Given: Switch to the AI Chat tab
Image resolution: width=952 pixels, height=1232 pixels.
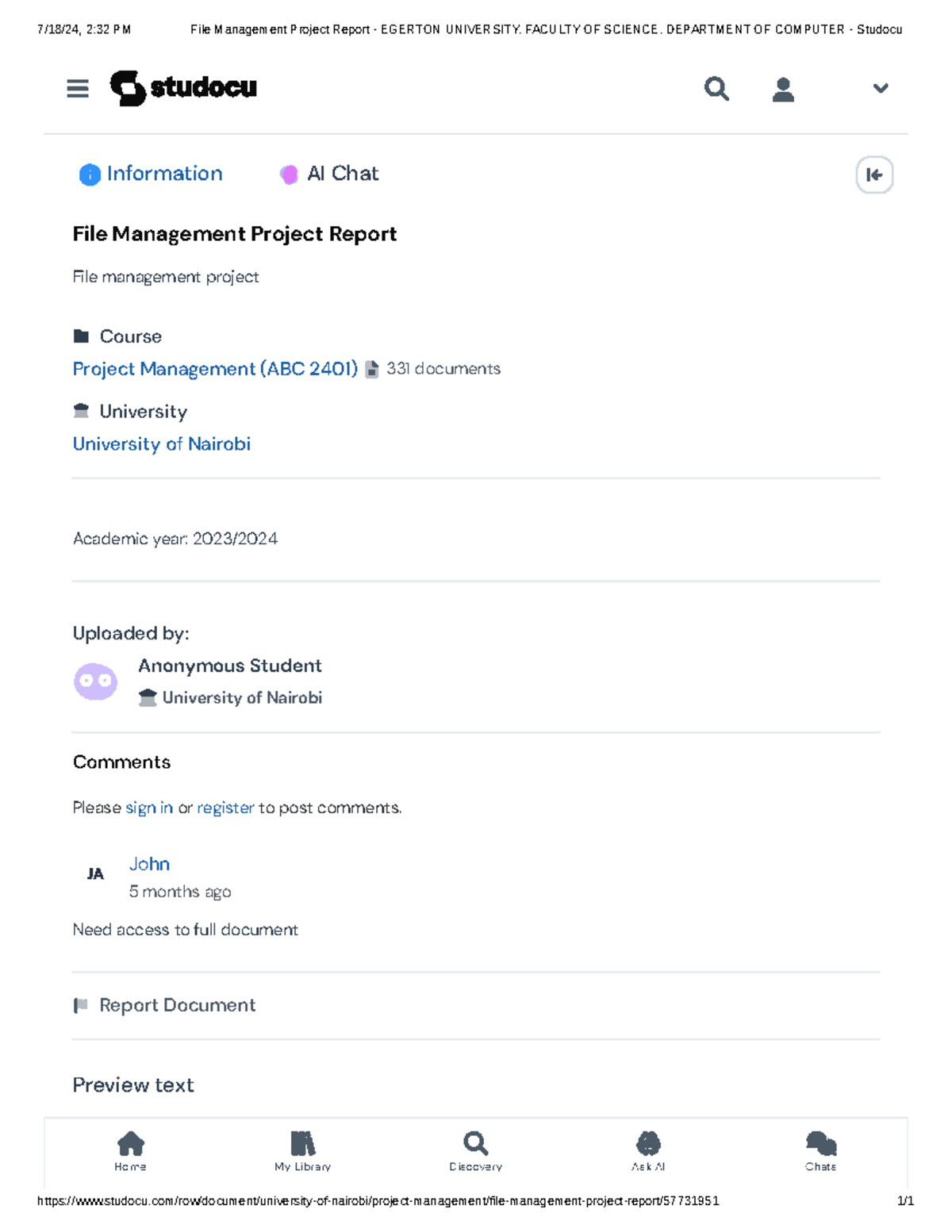Looking at the screenshot, I should 329,174.
